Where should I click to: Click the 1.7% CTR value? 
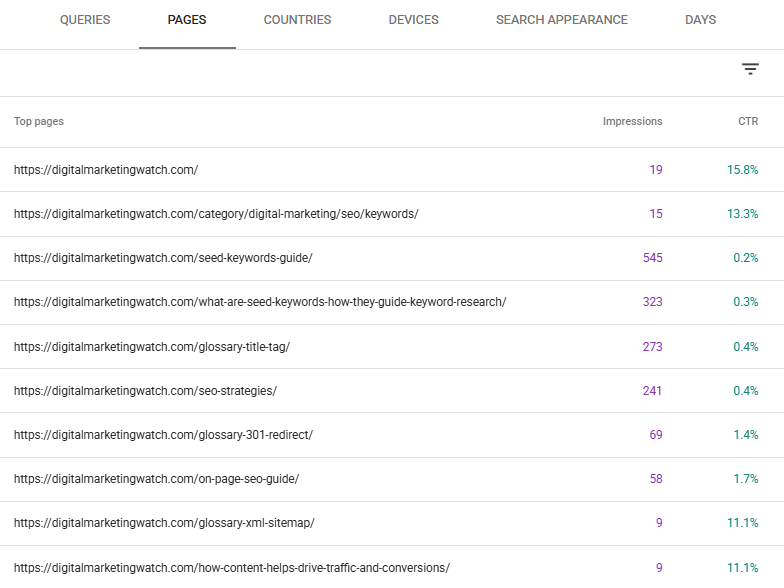click(x=746, y=479)
